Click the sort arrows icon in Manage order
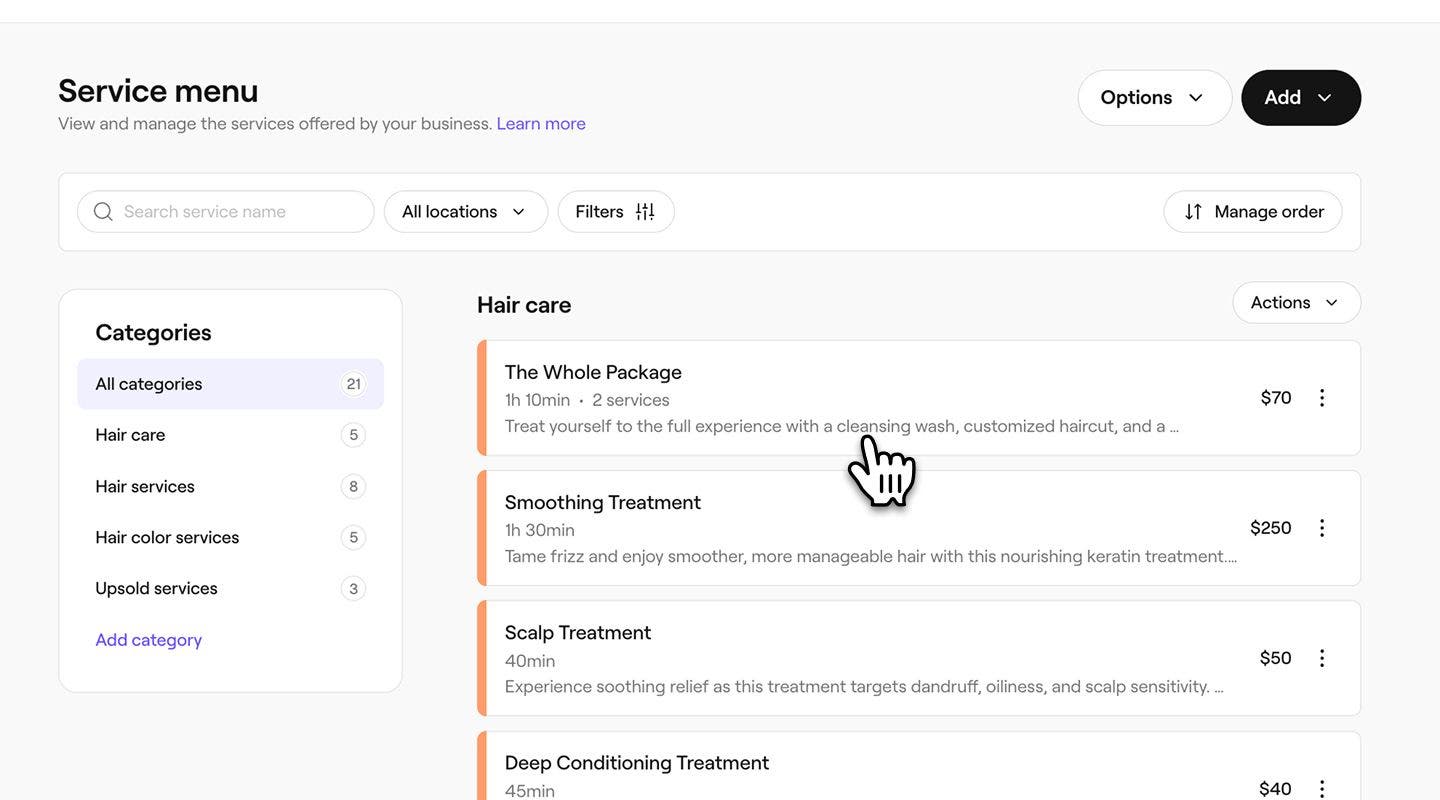This screenshot has width=1440, height=800. [x=1193, y=212]
